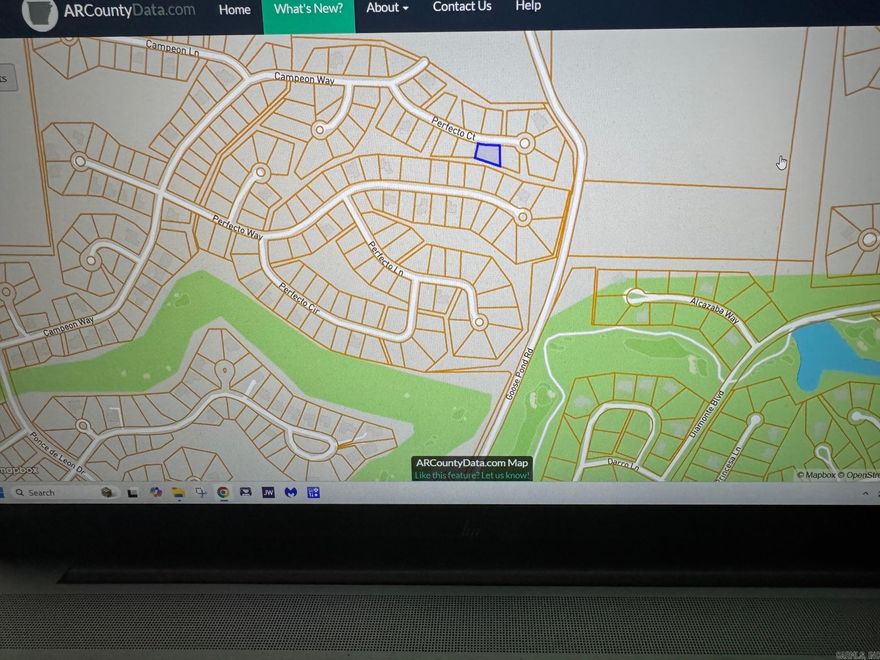The image size is (880, 660).
Task: Open the What's New? tab
Action: click(x=308, y=9)
